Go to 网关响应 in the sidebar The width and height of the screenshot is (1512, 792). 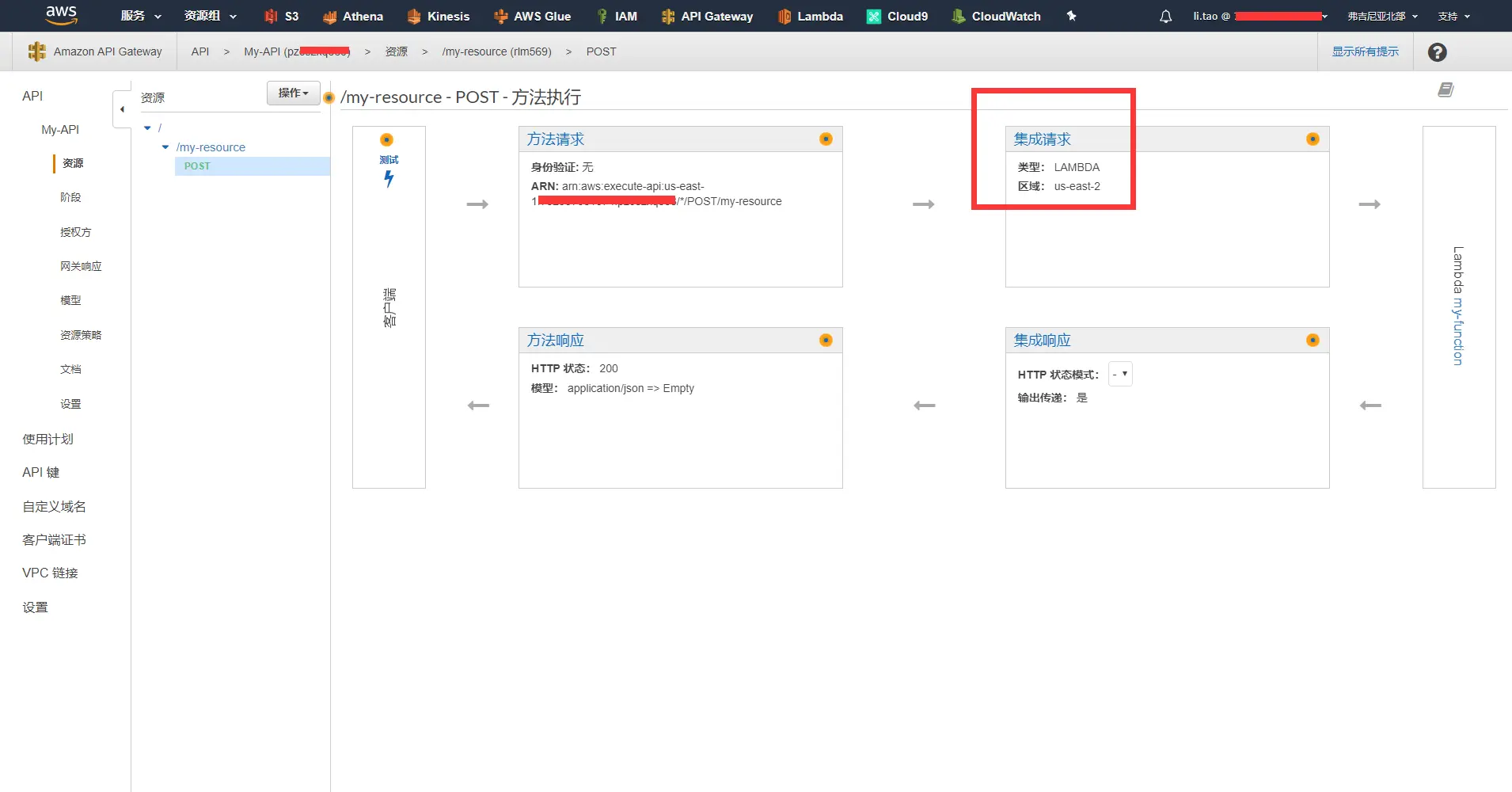81,266
